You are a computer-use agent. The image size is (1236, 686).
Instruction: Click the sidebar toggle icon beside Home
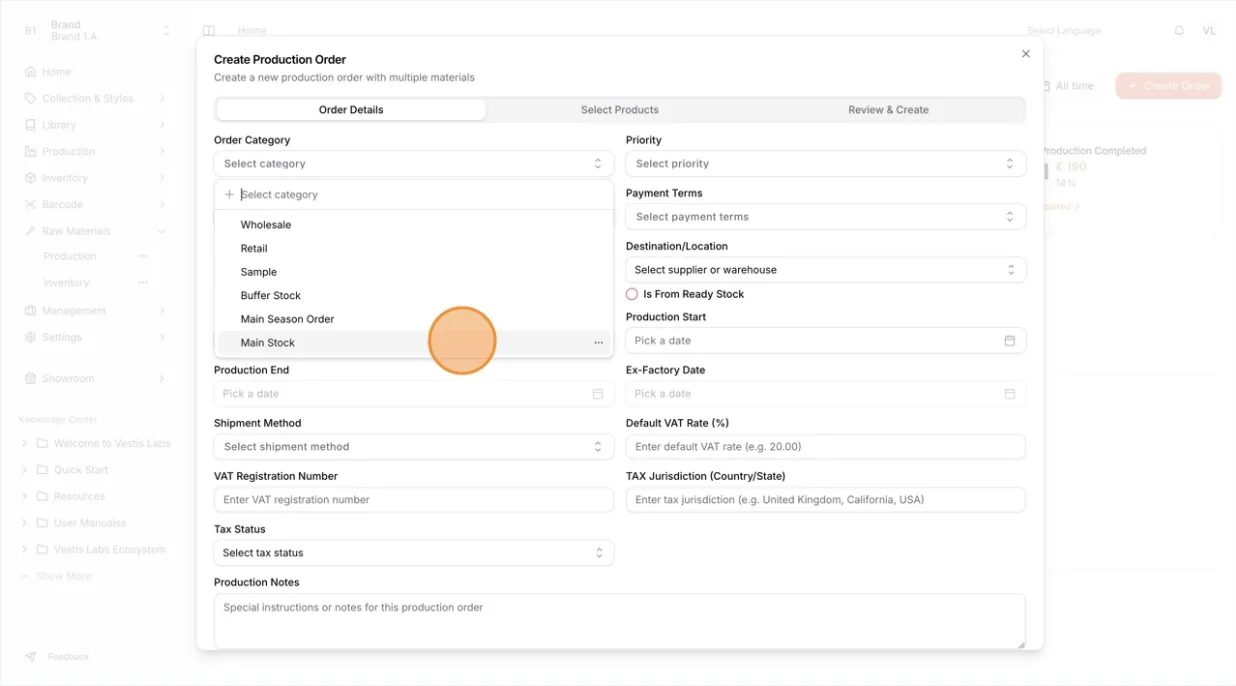click(209, 31)
